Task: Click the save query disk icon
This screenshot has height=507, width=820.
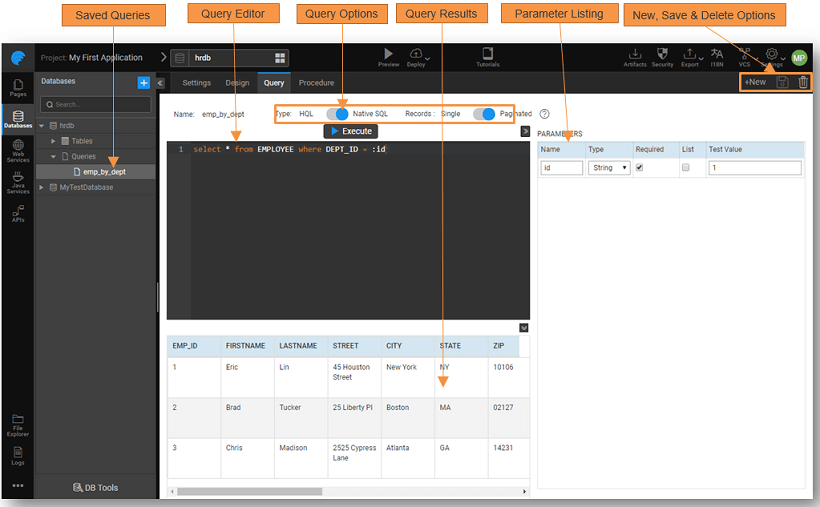Action: (x=783, y=82)
